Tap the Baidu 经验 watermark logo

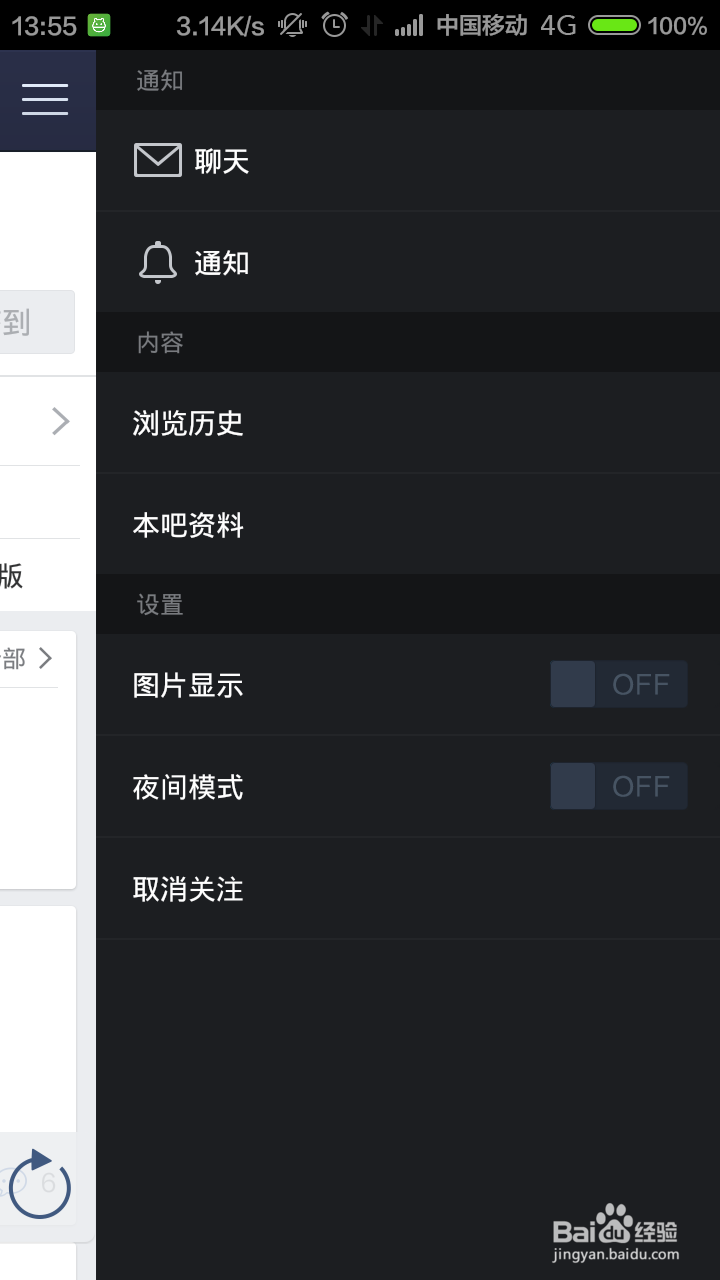pyautogui.click(x=616, y=1231)
